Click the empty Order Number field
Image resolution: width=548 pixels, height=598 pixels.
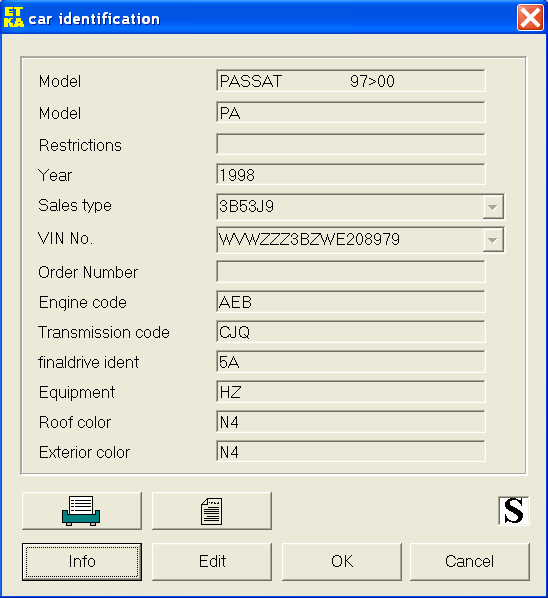[351, 272]
